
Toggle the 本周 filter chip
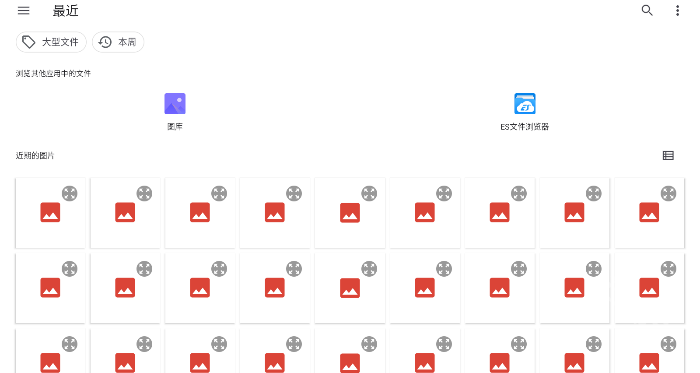pos(118,42)
